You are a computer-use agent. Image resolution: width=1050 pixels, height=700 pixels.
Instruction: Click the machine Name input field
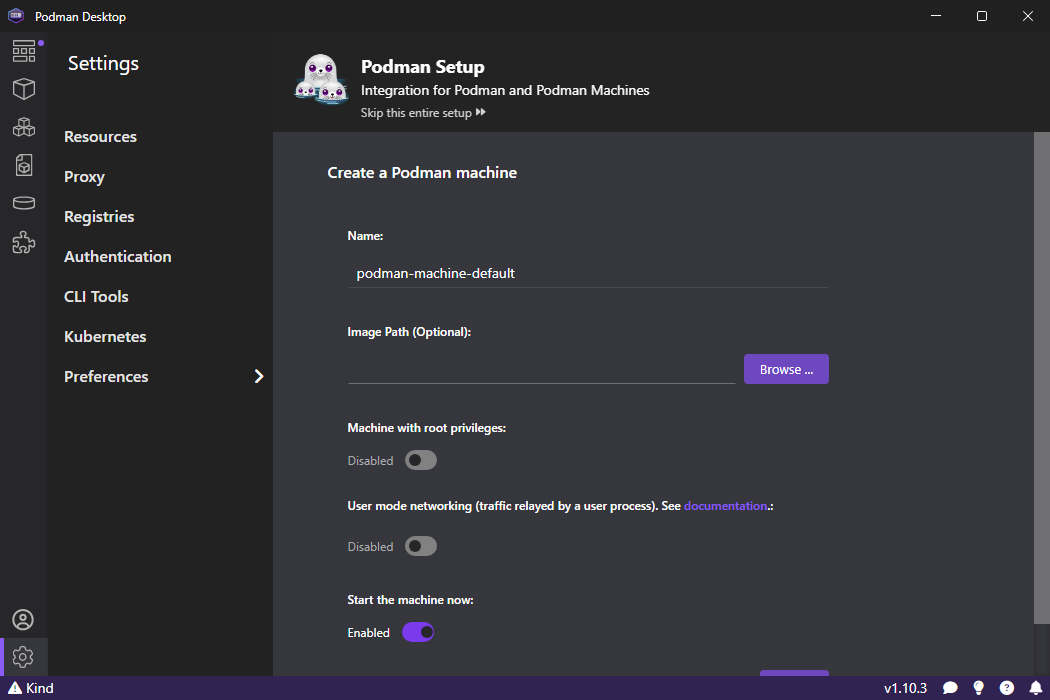pos(587,273)
